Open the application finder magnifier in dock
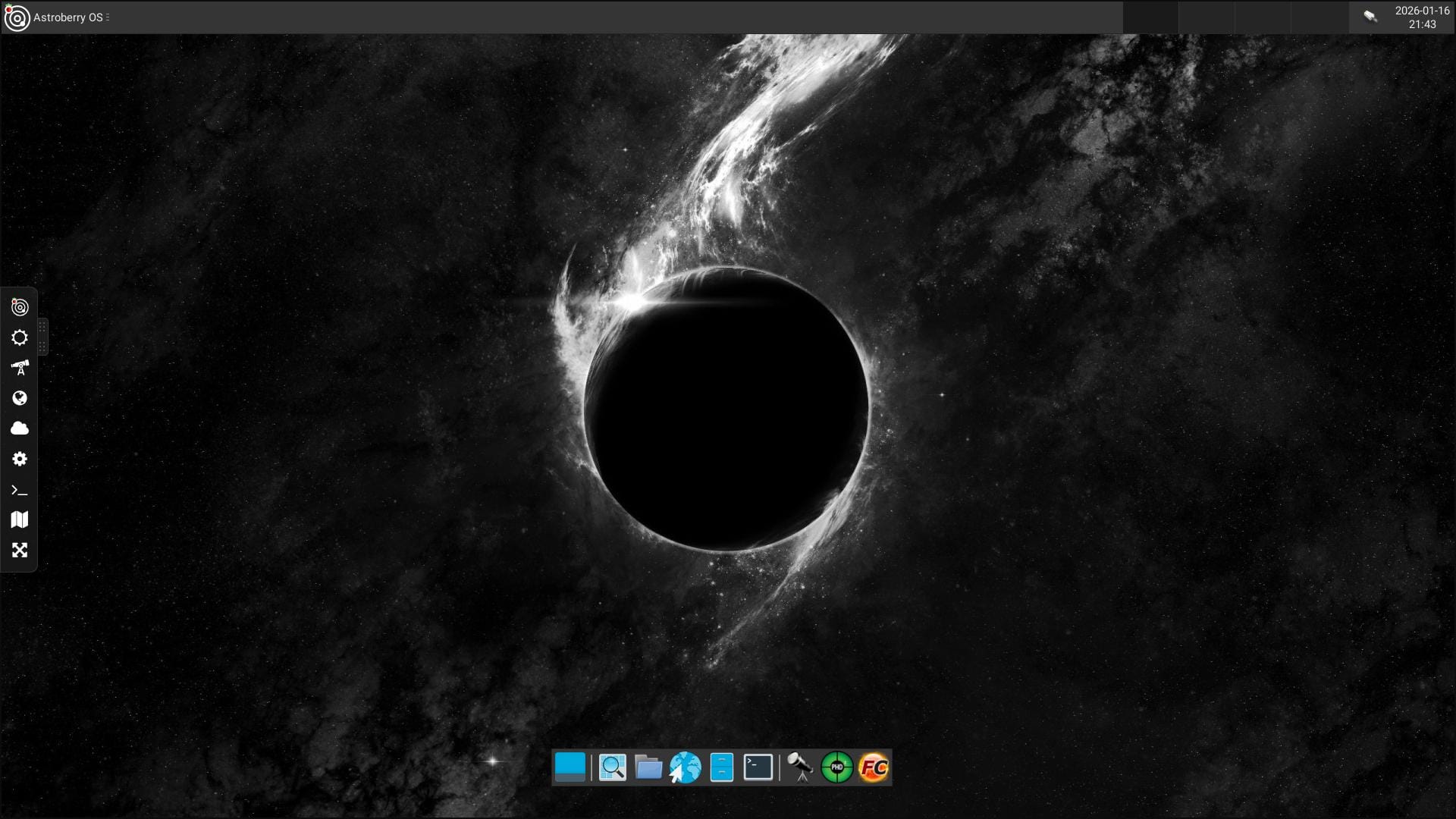Image resolution: width=1456 pixels, height=819 pixels. (x=612, y=767)
